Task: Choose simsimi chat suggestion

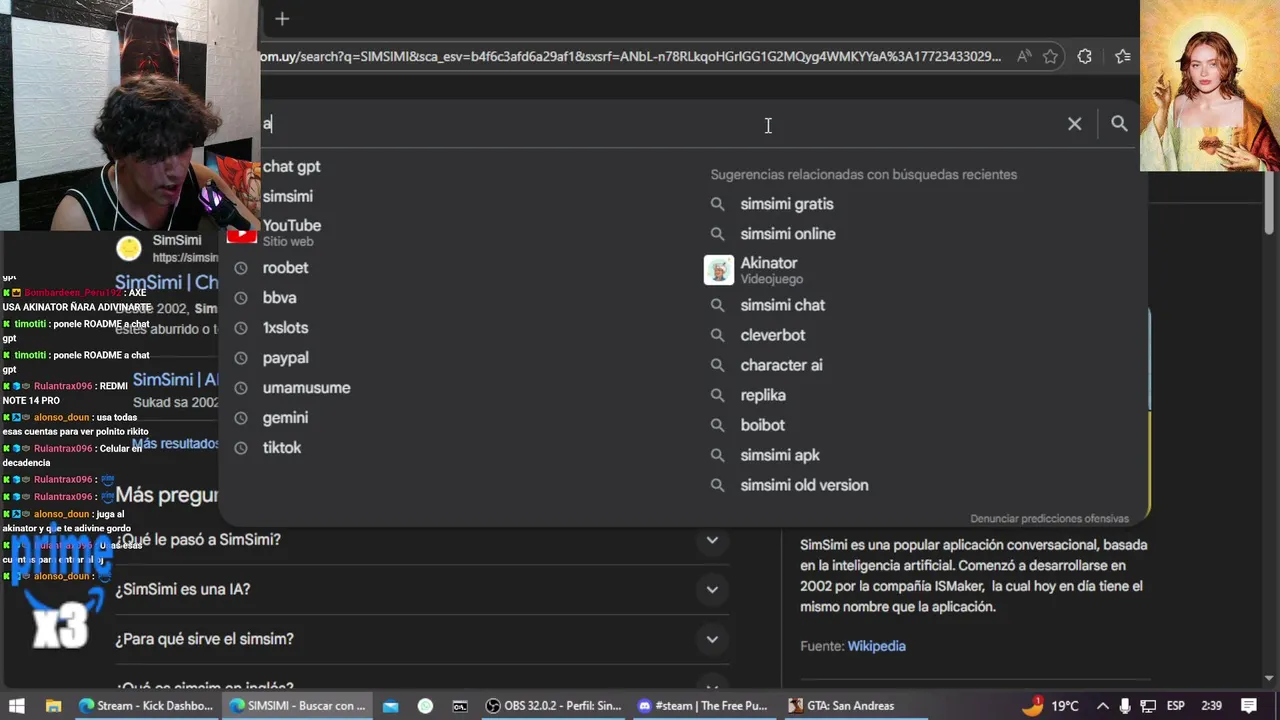Action: (783, 305)
